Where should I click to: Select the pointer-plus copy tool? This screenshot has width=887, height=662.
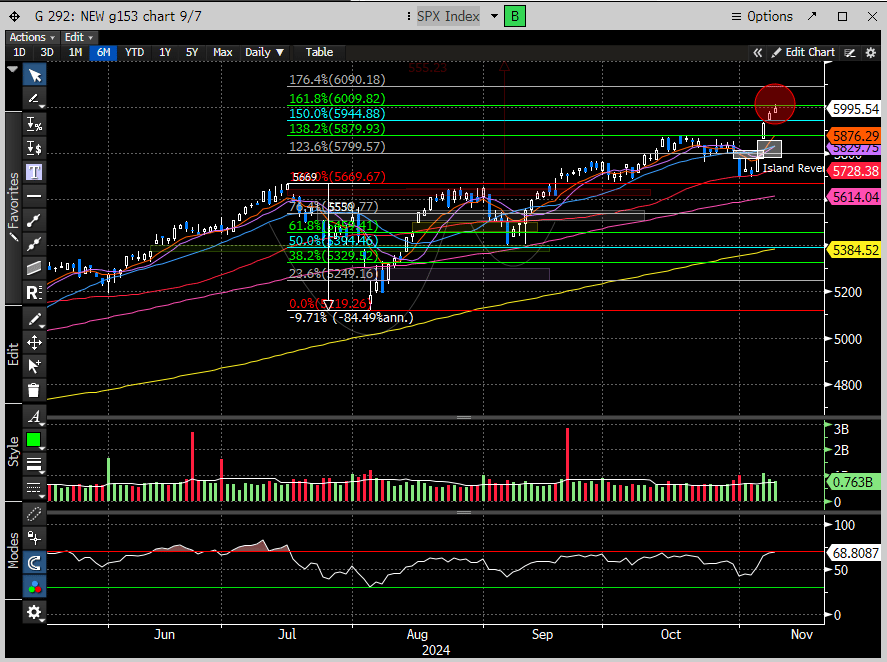click(x=35, y=366)
